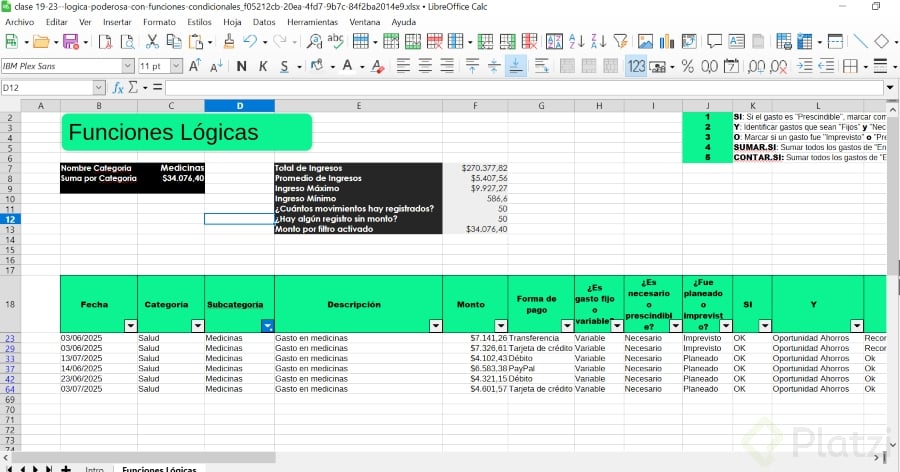
Task: Add a new sheet
Action: click(x=66, y=469)
